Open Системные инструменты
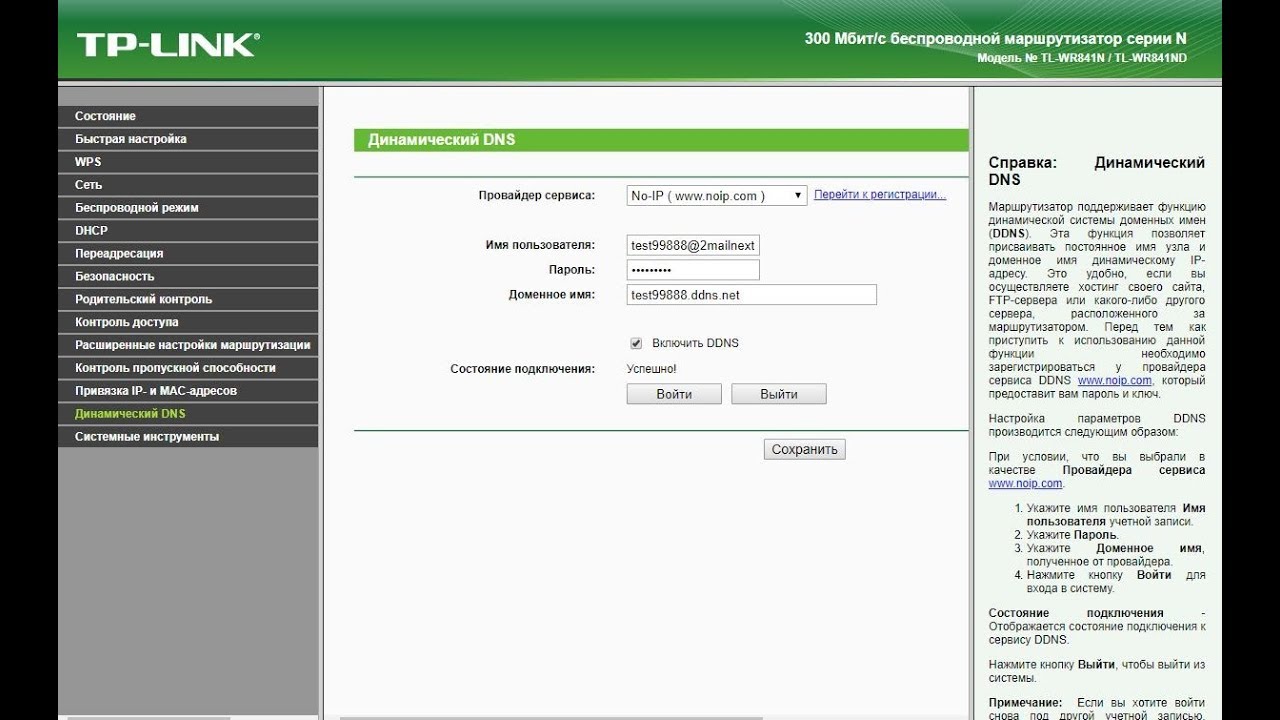Viewport: 1280px width, 720px height. tap(188, 437)
